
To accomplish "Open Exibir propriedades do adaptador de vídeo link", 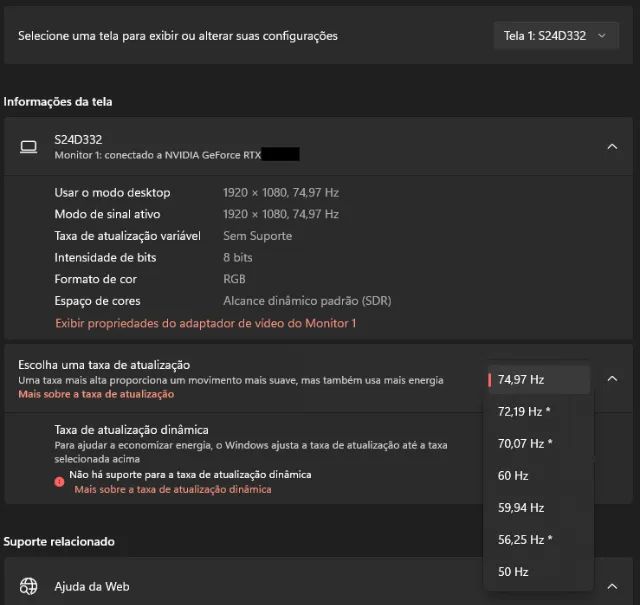I will pyautogui.click(x=206, y=323).
